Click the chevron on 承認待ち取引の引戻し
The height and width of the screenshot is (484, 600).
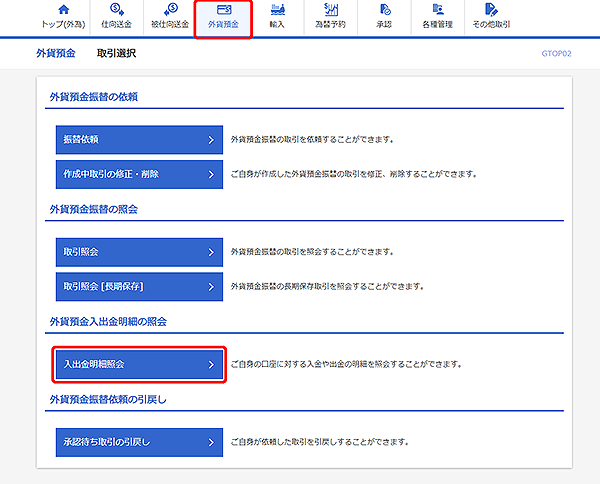[211, 443]
